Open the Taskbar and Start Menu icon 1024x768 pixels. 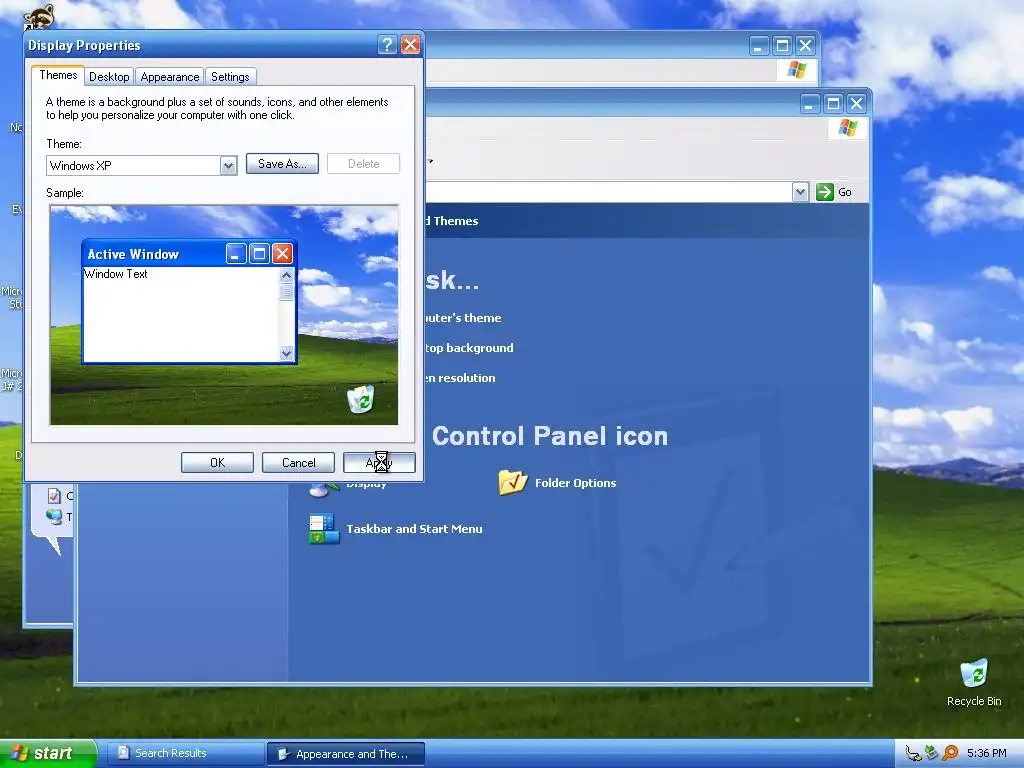(325, 529)
